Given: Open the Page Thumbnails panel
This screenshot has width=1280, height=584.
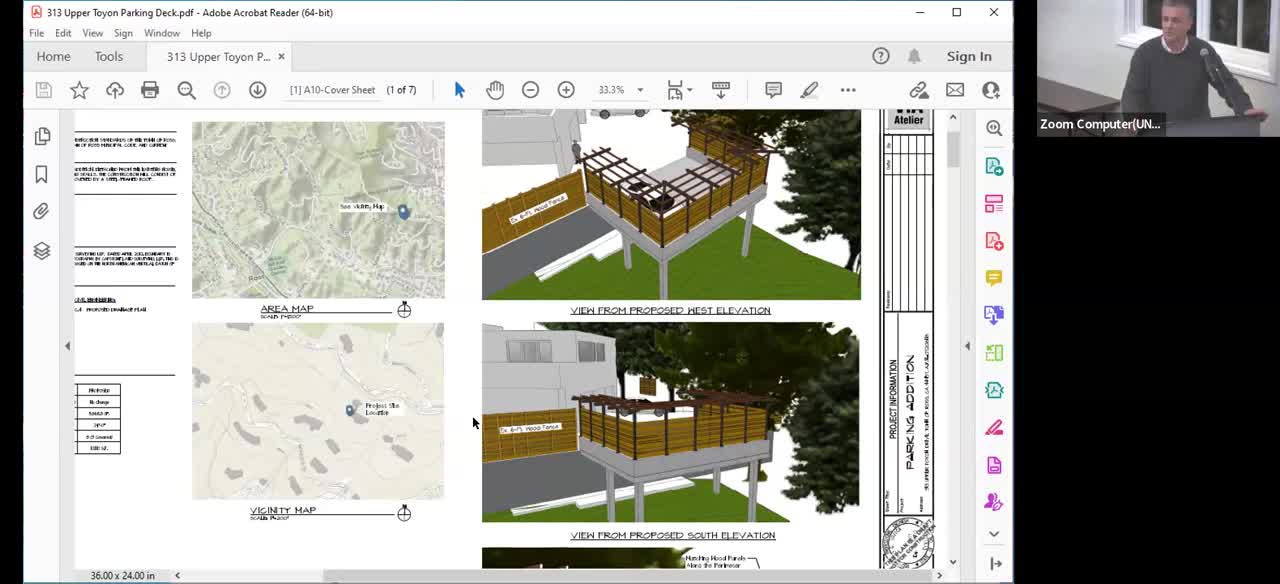Looking at the screenshot, I should [x=42, y=136].
